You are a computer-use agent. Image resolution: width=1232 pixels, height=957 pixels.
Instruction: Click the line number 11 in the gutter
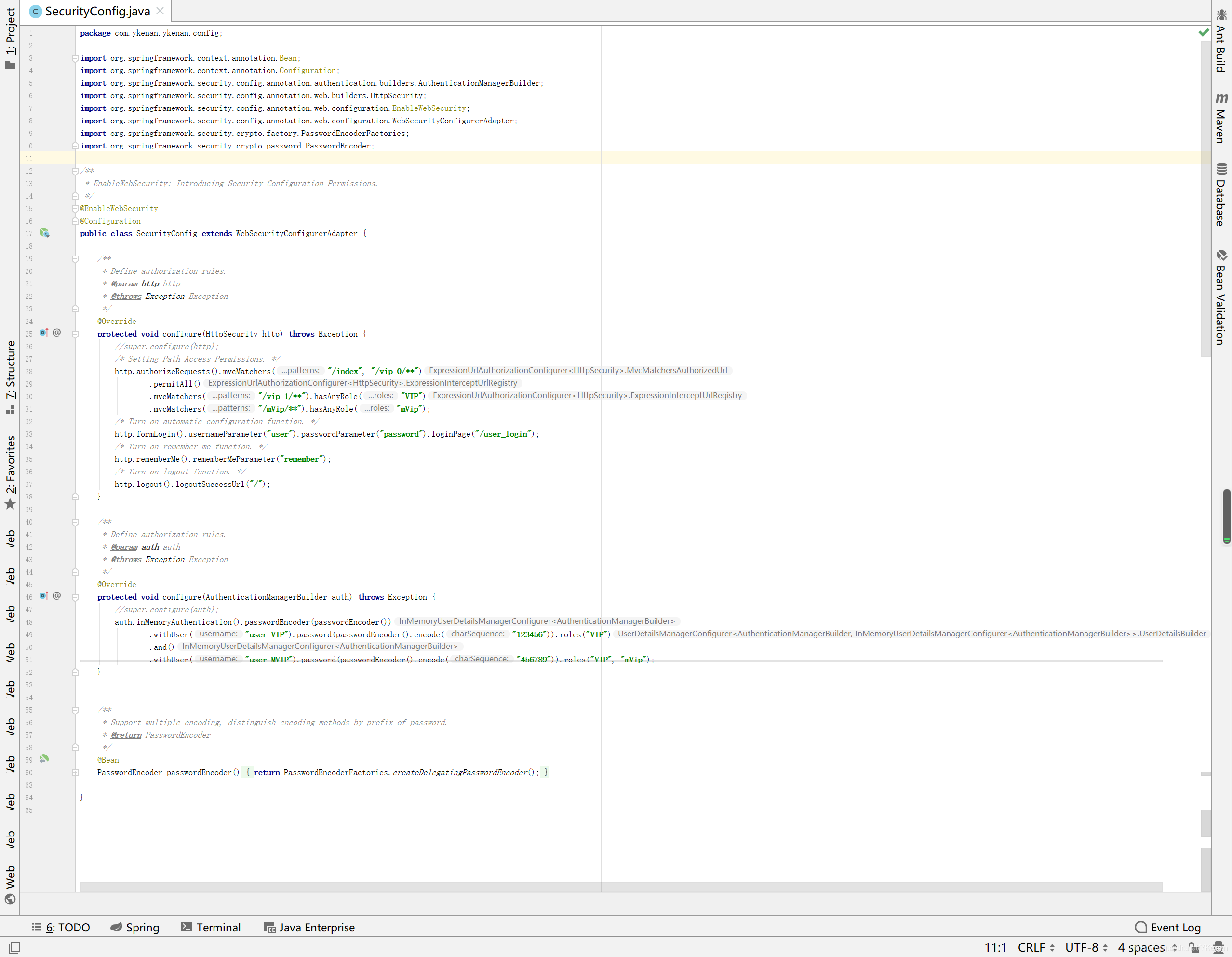coord(29,159)
